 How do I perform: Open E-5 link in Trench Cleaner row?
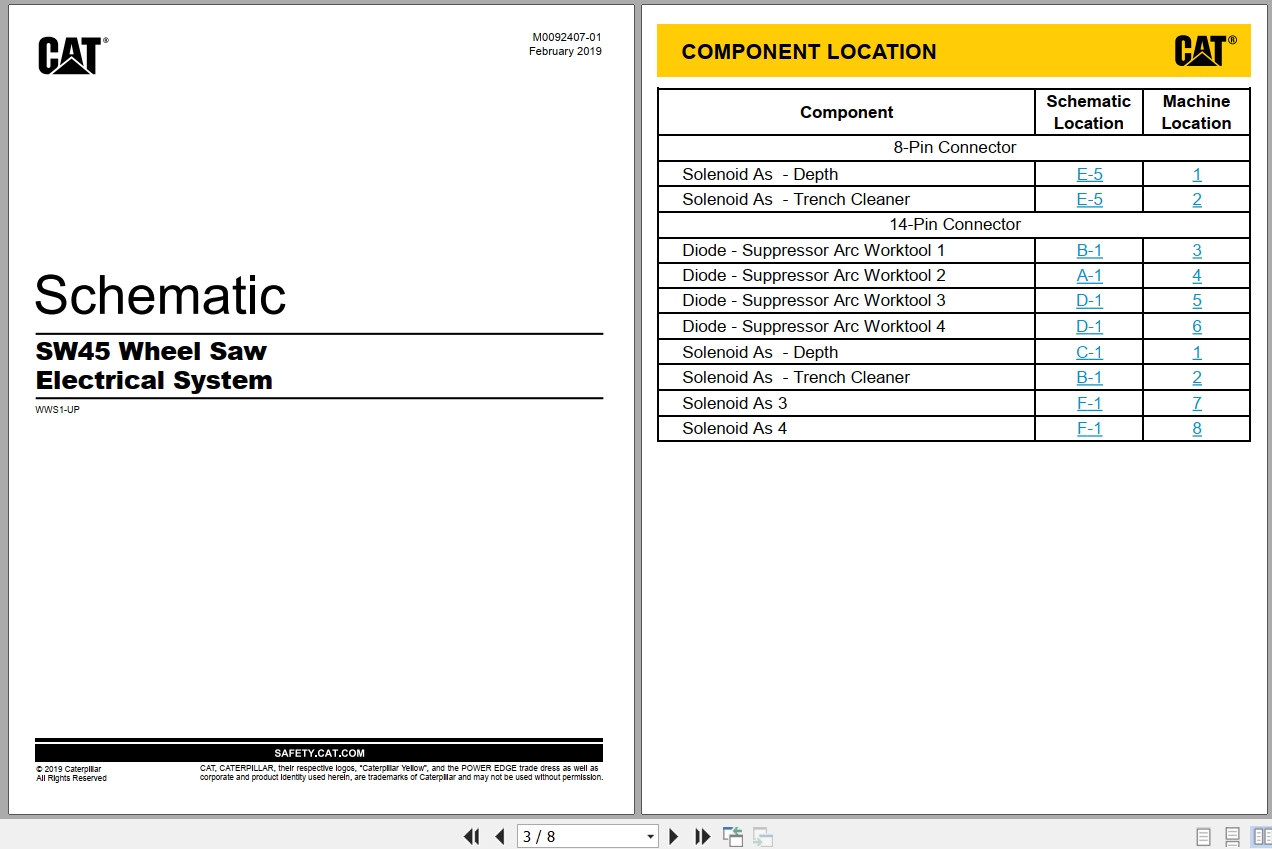pos(1089,199)
